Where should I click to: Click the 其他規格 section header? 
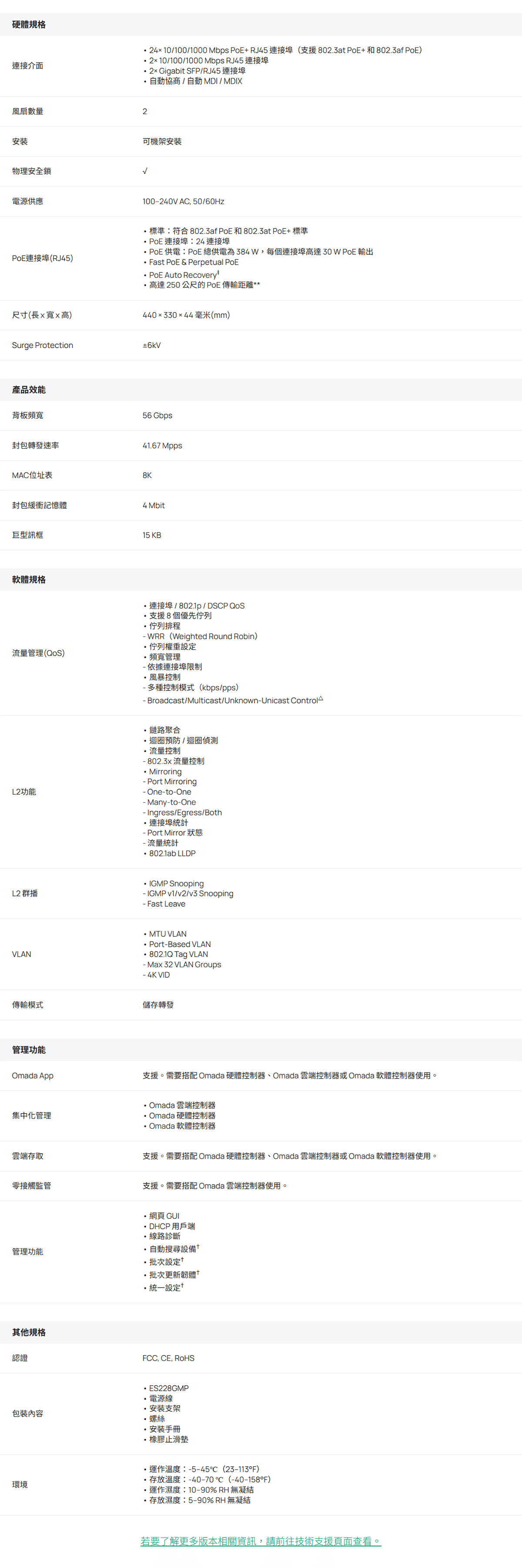click(x=29, y=1332)
